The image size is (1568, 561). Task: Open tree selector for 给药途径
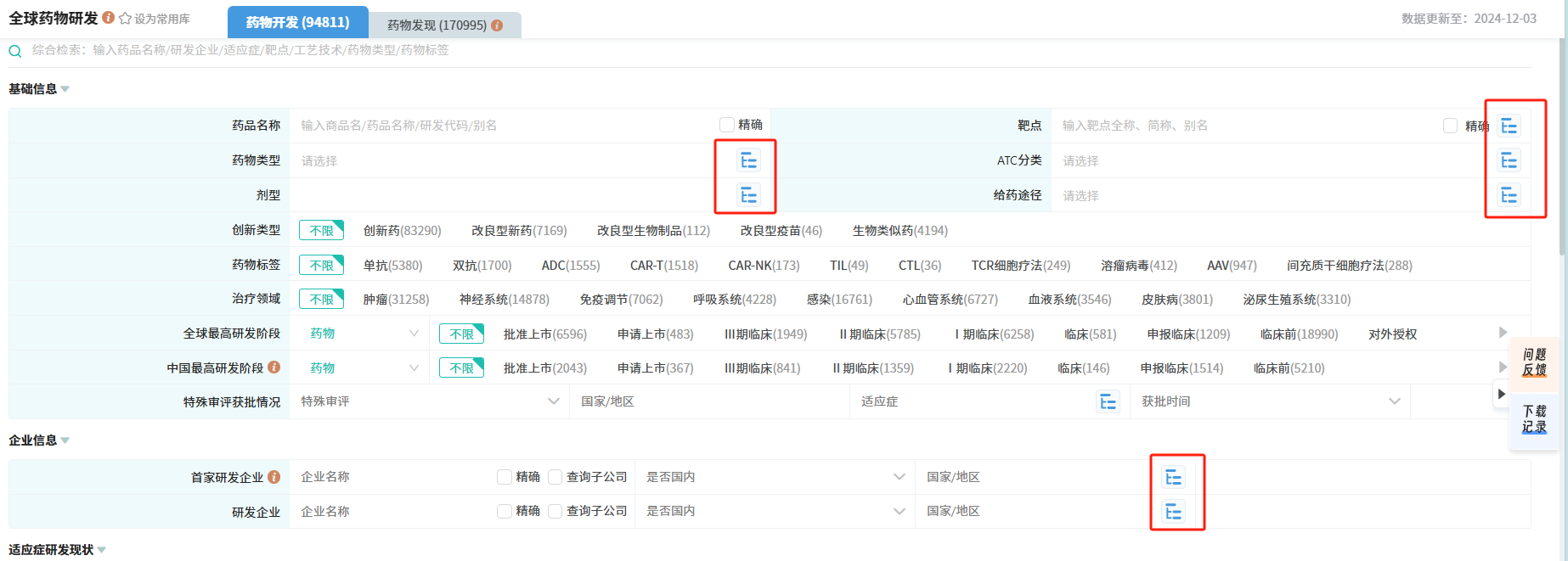coord(1509,195)
